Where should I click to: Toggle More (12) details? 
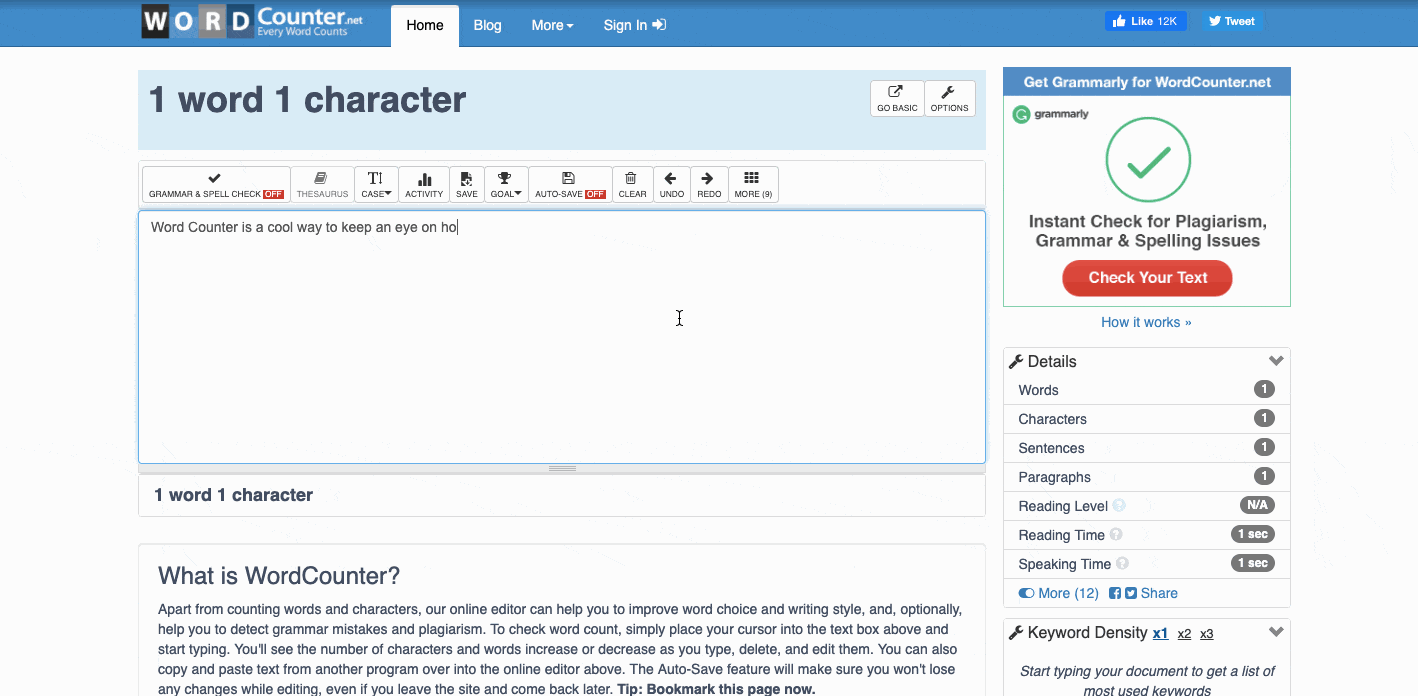1058,593
